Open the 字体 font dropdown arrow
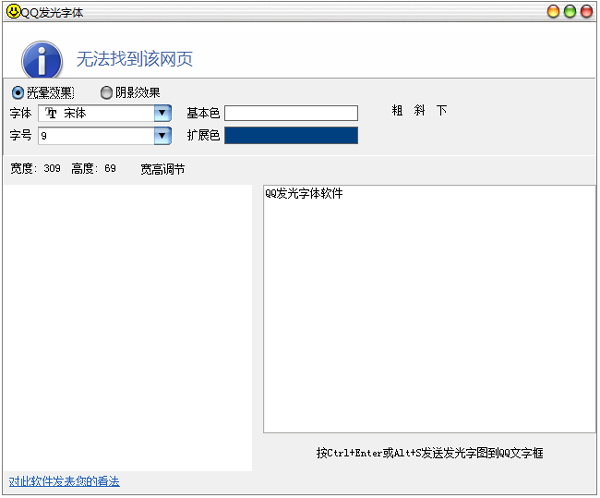This screenshot has height=498, width=600. click(x=163, y=113)
